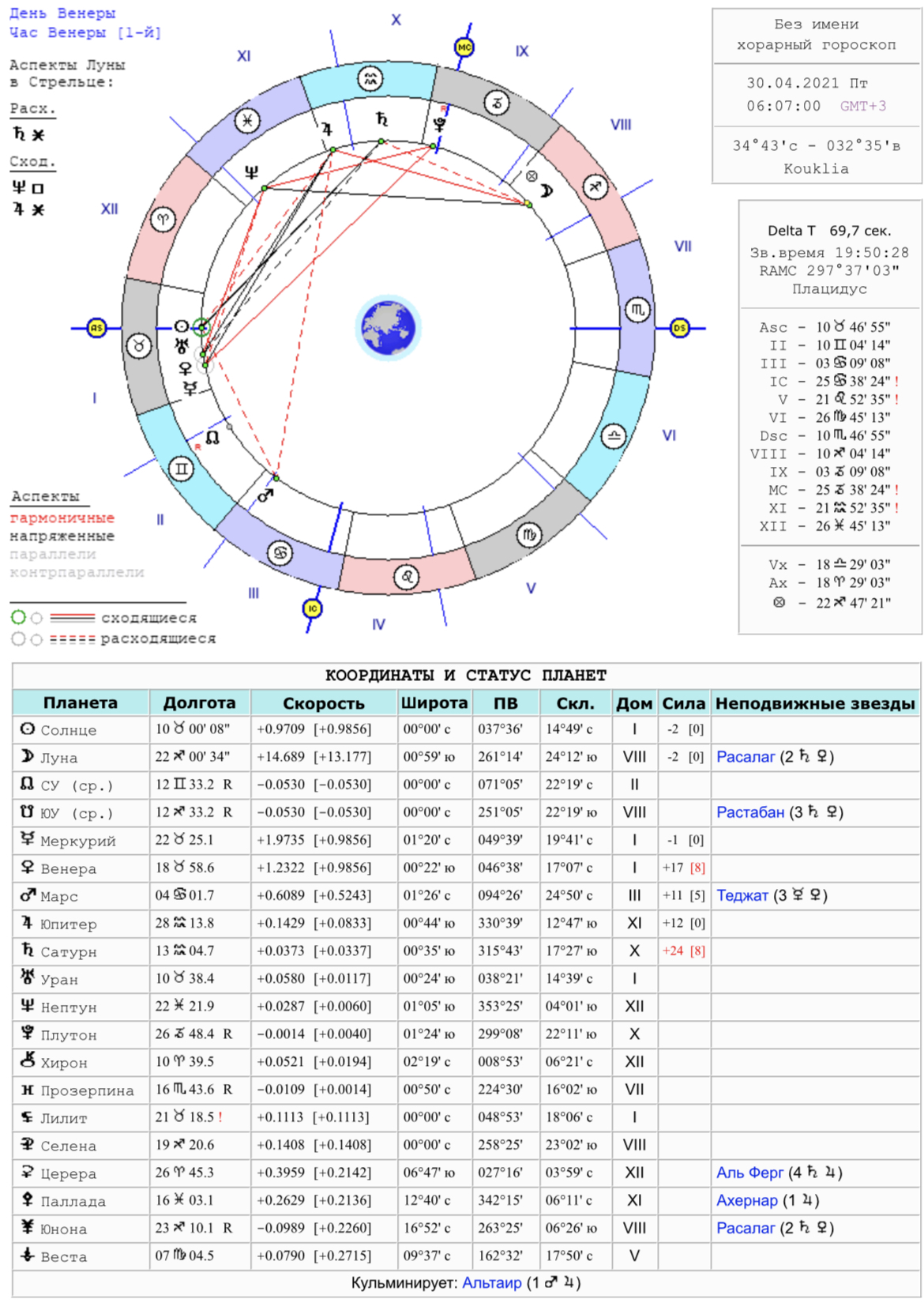The image size is (924, 1314).
Task: Click Saturn's strength value +24 [8]
Action: pos(684,951)
